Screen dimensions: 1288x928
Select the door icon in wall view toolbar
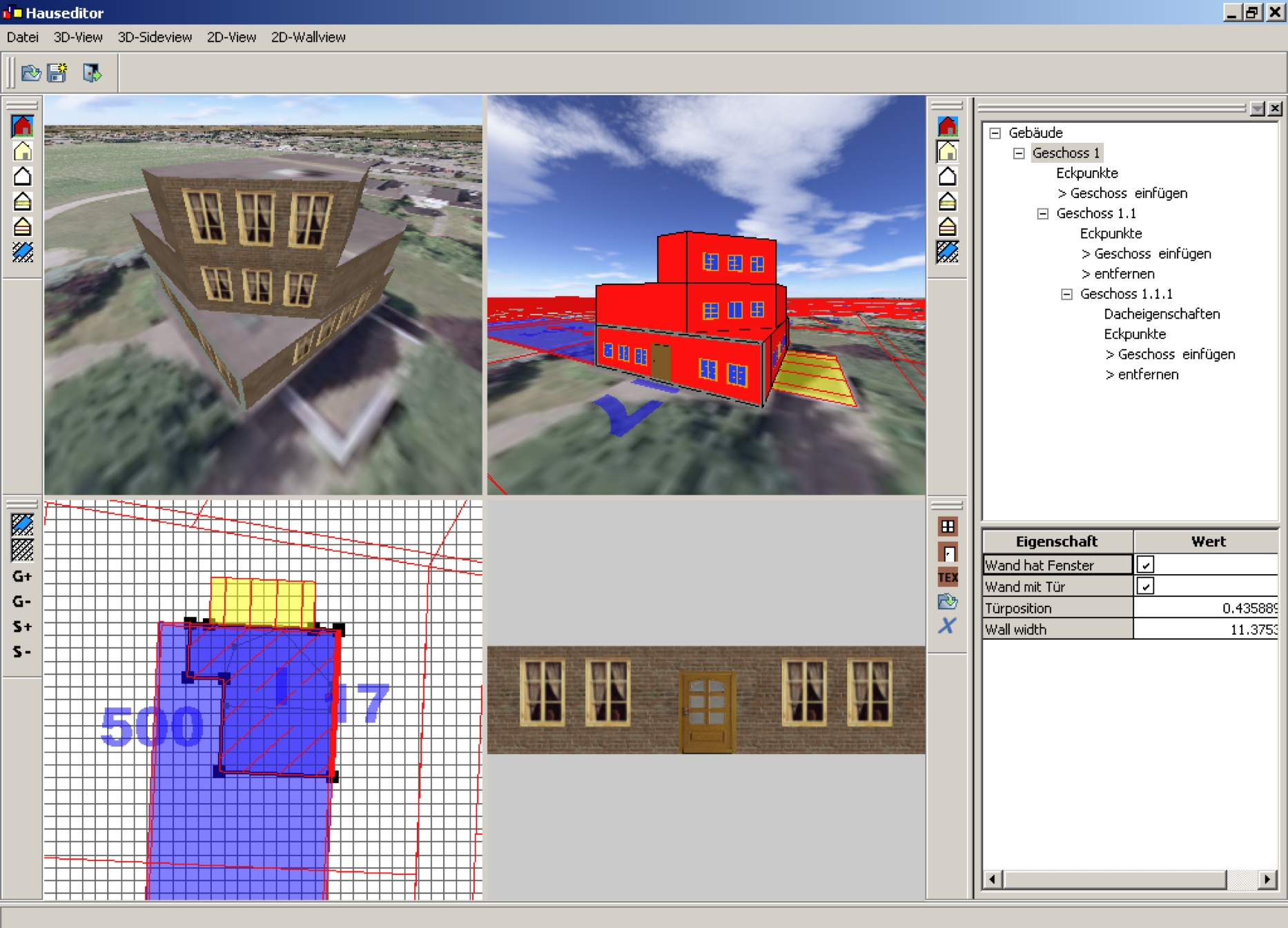click(947, 553)
